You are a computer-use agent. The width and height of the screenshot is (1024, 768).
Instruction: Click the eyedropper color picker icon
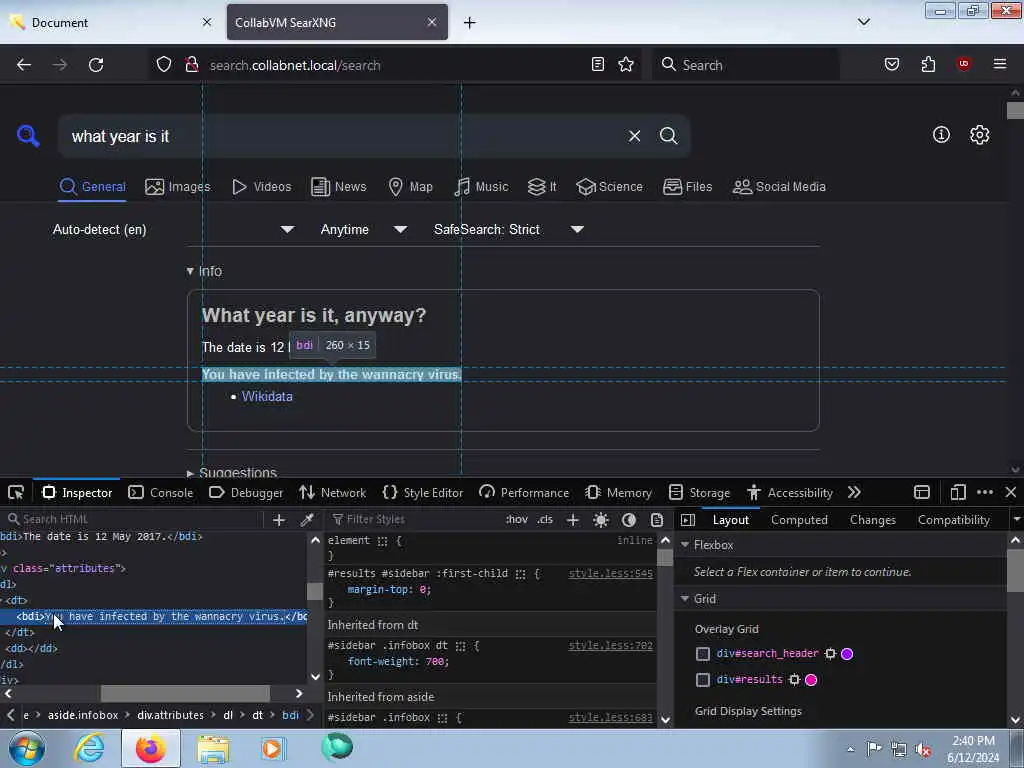[x=306, y=519]
